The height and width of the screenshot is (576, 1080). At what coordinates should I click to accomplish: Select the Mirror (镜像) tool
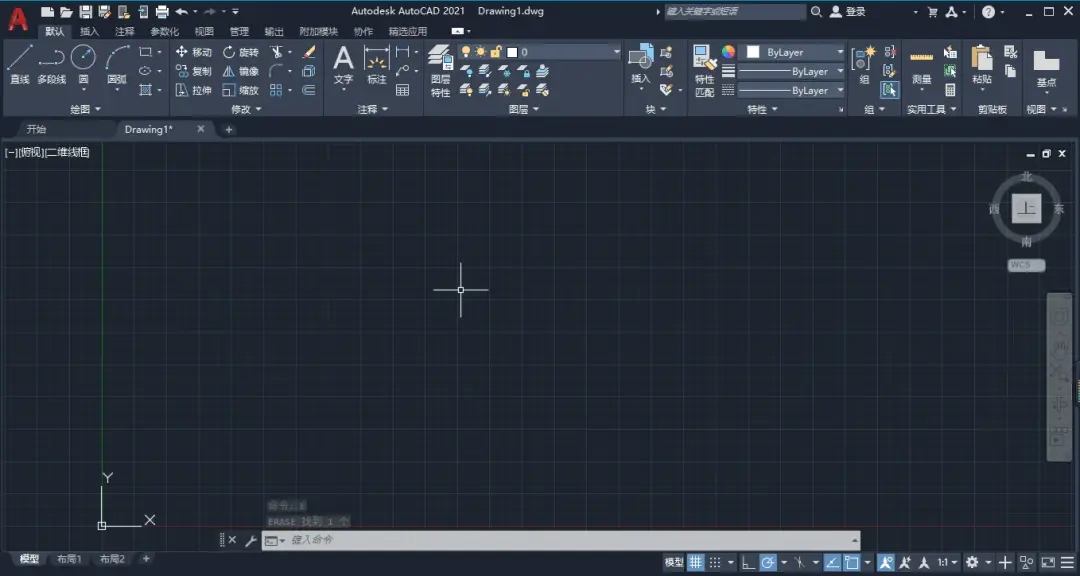(240, 71)
